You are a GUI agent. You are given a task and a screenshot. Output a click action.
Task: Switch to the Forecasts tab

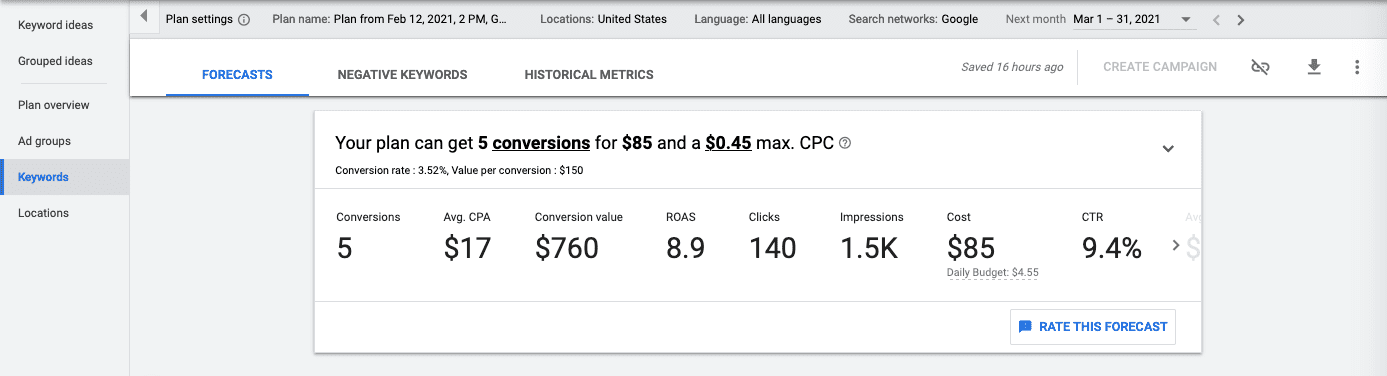coord(237,75)
